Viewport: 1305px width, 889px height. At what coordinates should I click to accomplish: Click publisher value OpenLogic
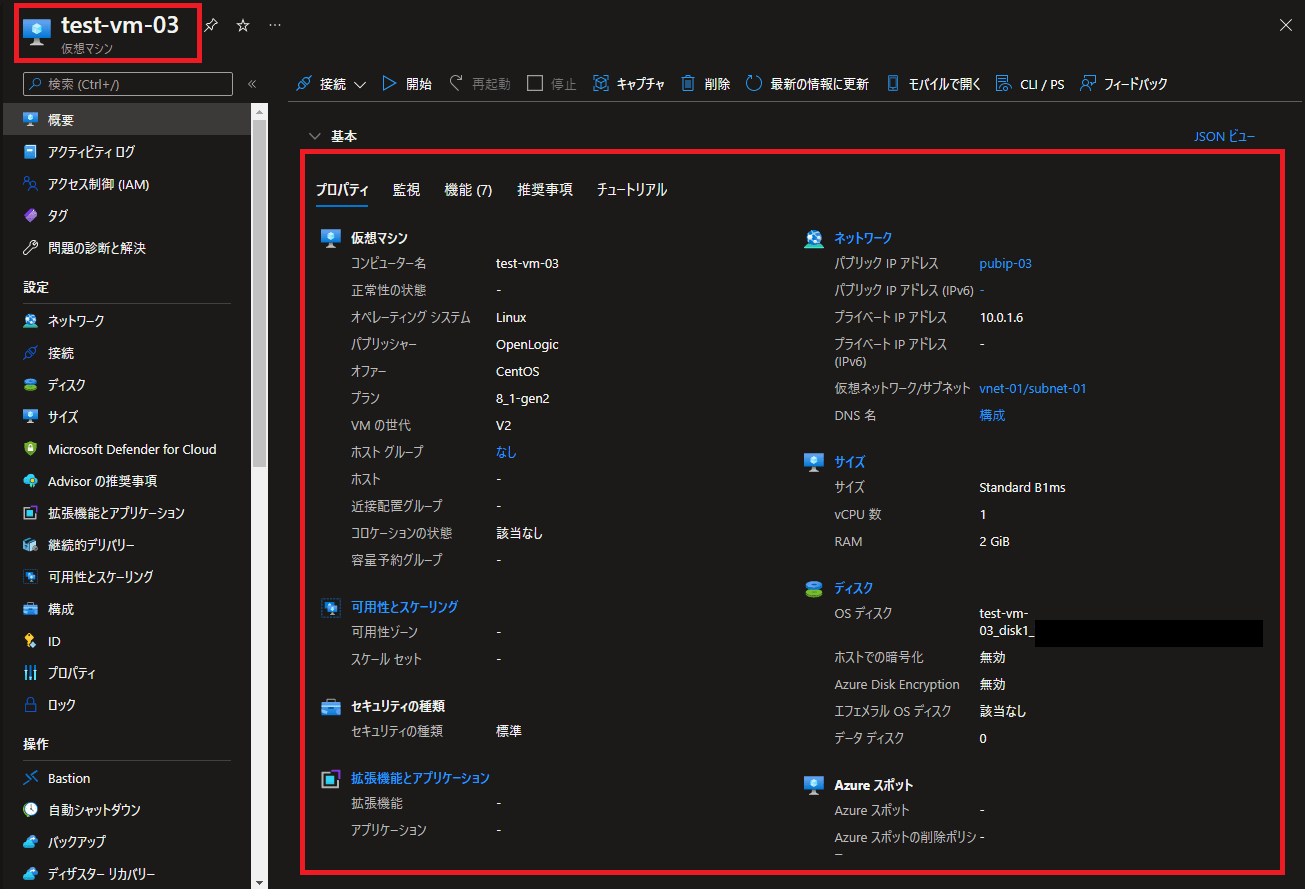(x=527, y=345)
